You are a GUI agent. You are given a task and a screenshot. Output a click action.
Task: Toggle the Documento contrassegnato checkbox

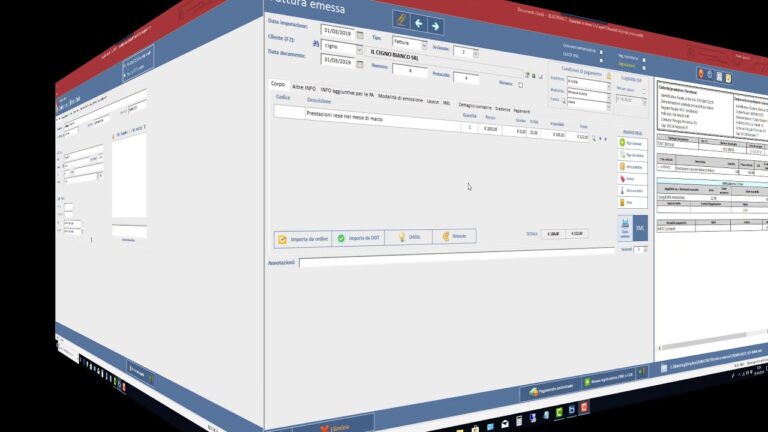(601, 52)
